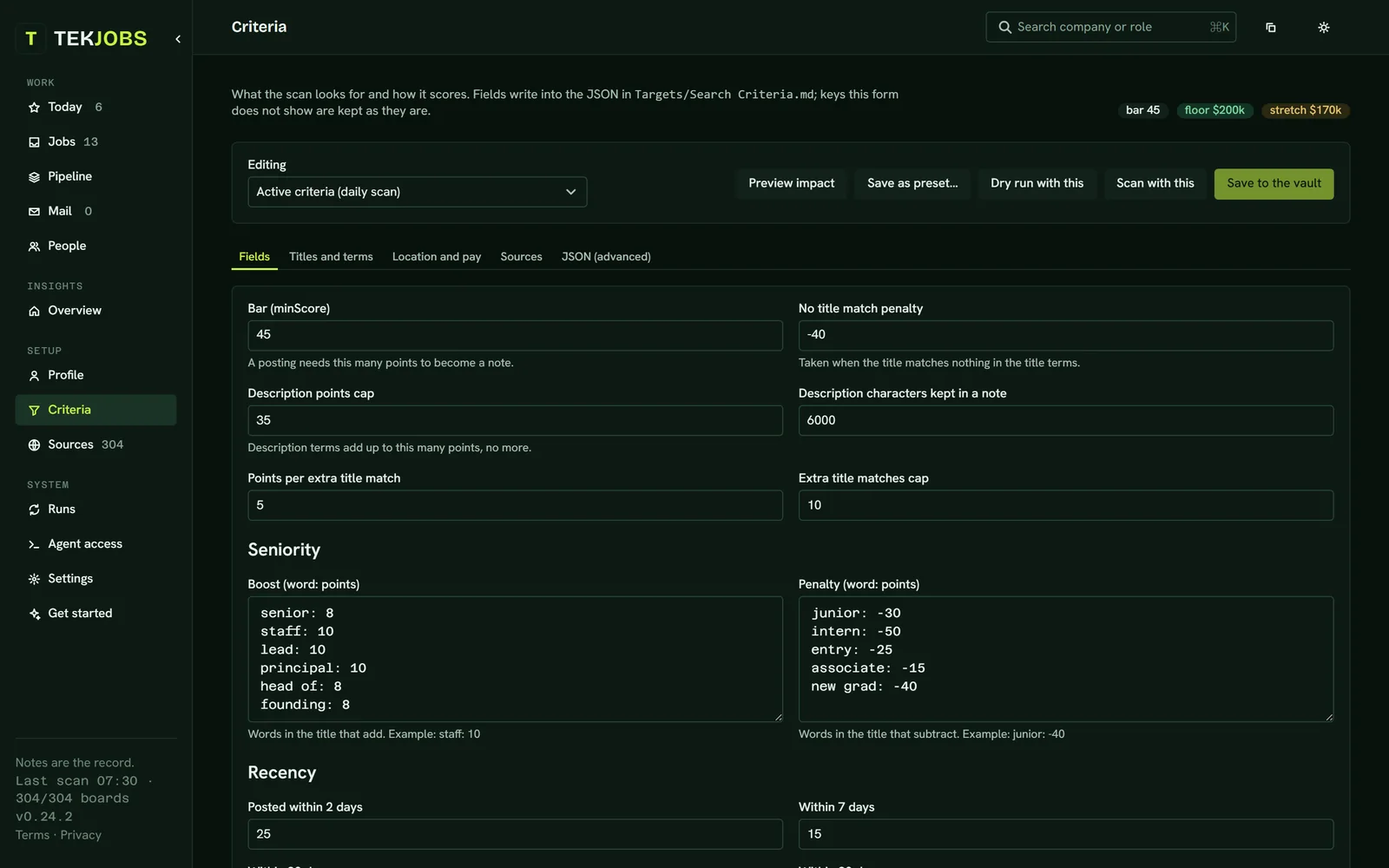Click the Seniority Boost textarea
The width and height of the screenshot is (1389, 868).
tap(515, 659)
